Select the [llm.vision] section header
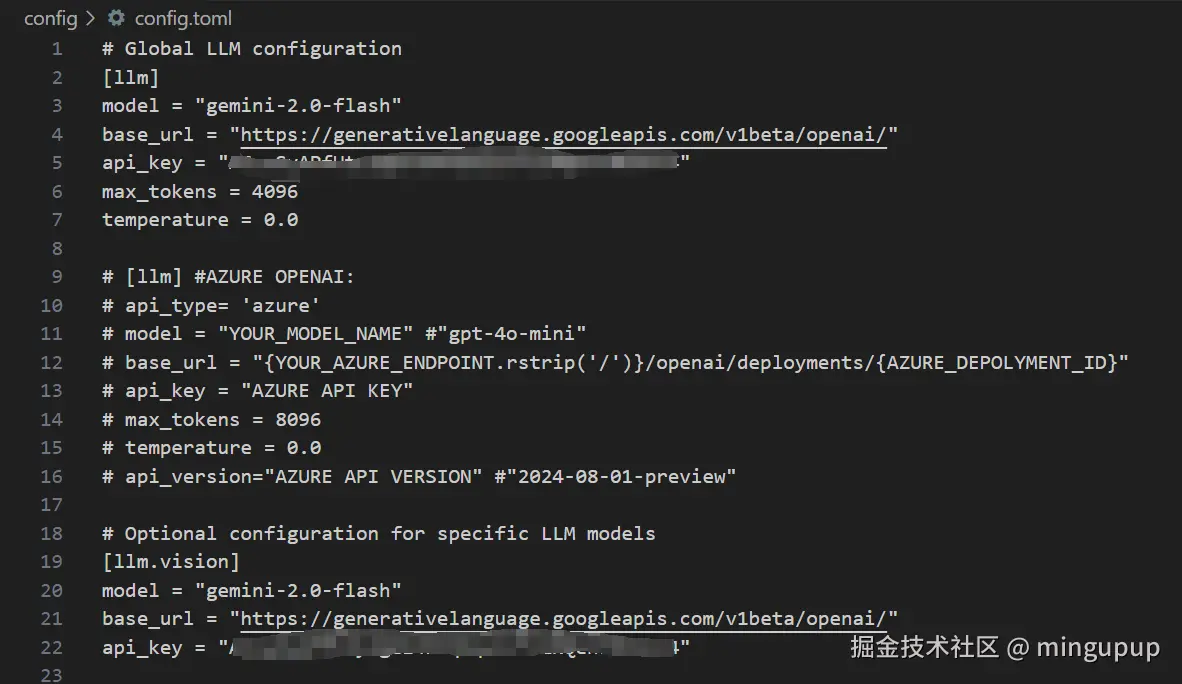The height and width of the screenshot is (684, 1182). coord(170,561)
